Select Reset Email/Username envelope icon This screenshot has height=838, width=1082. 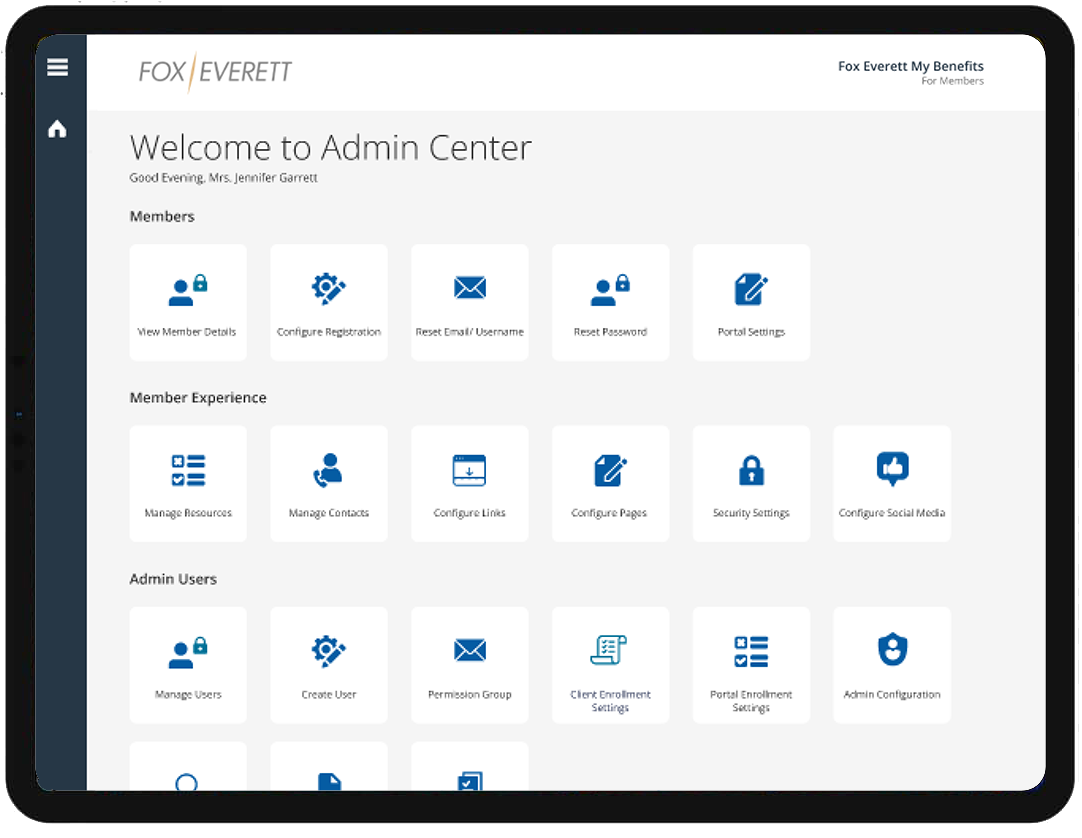point(470,287)
